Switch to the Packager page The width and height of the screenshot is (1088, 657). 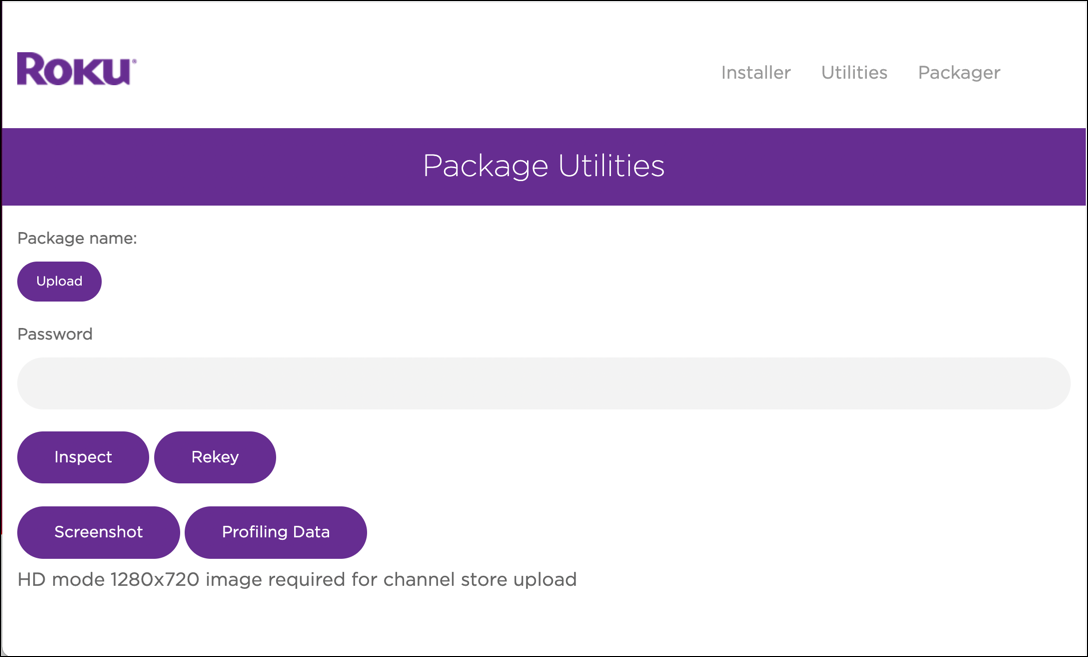pyautogui.click(x=959, y=73)
